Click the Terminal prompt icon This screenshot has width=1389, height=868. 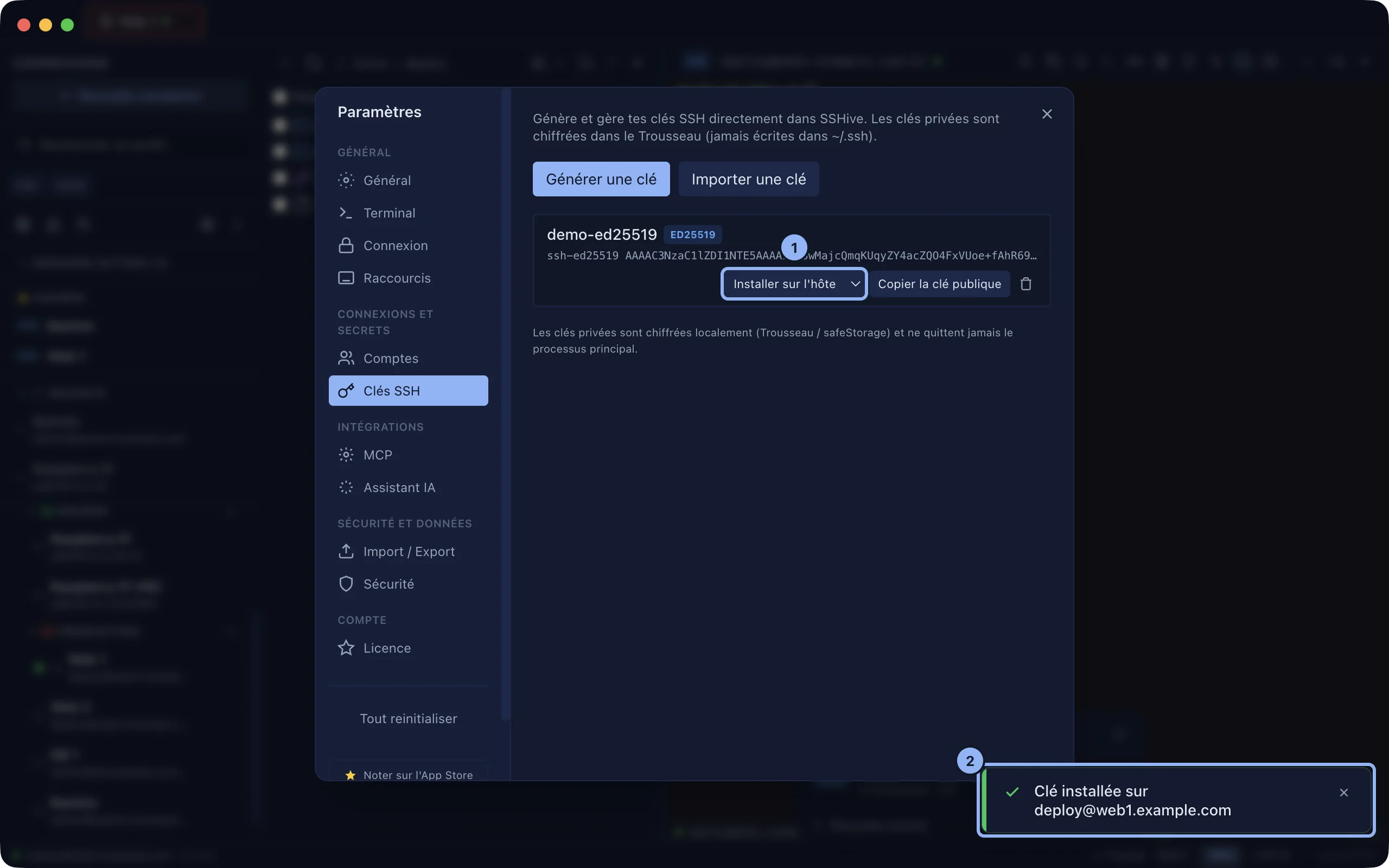pos(346,213)
